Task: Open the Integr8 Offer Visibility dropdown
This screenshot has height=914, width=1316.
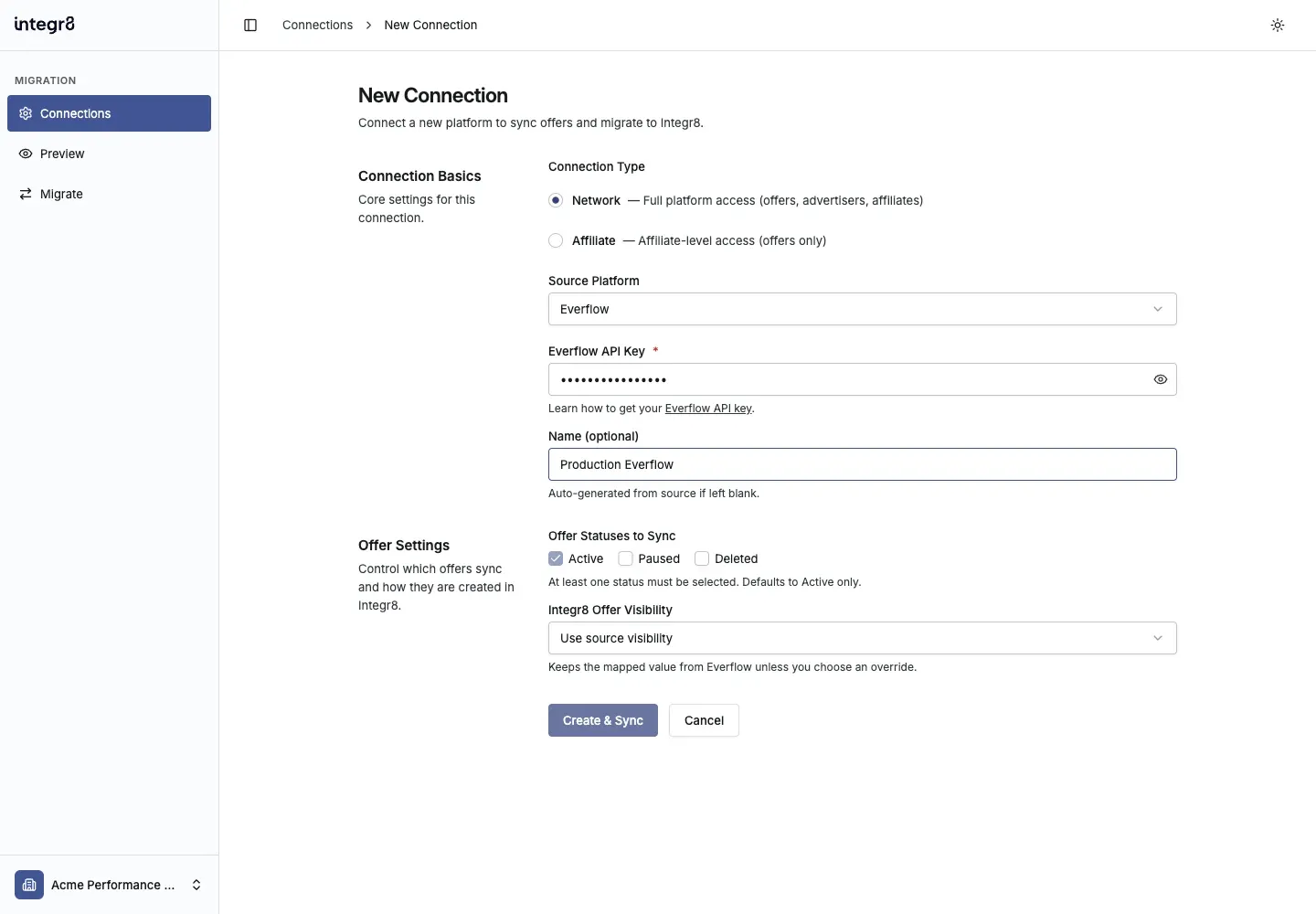Action: [x=862, y=638]
